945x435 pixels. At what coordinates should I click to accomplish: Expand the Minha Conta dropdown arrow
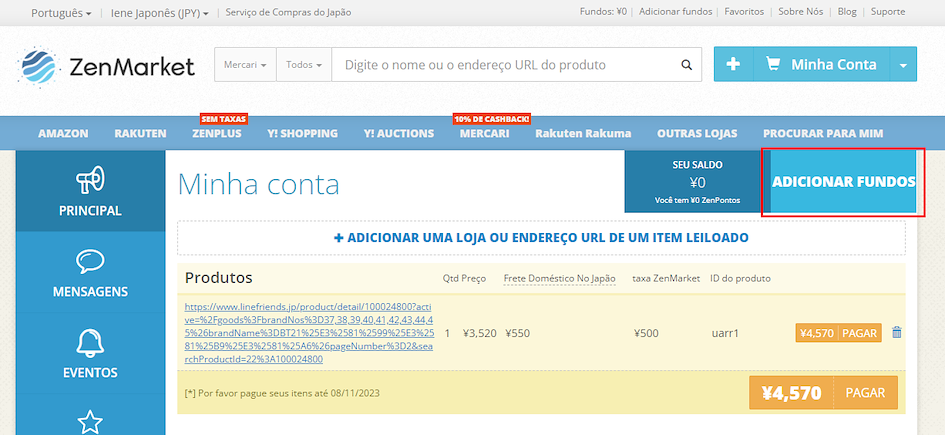[903, 64]
